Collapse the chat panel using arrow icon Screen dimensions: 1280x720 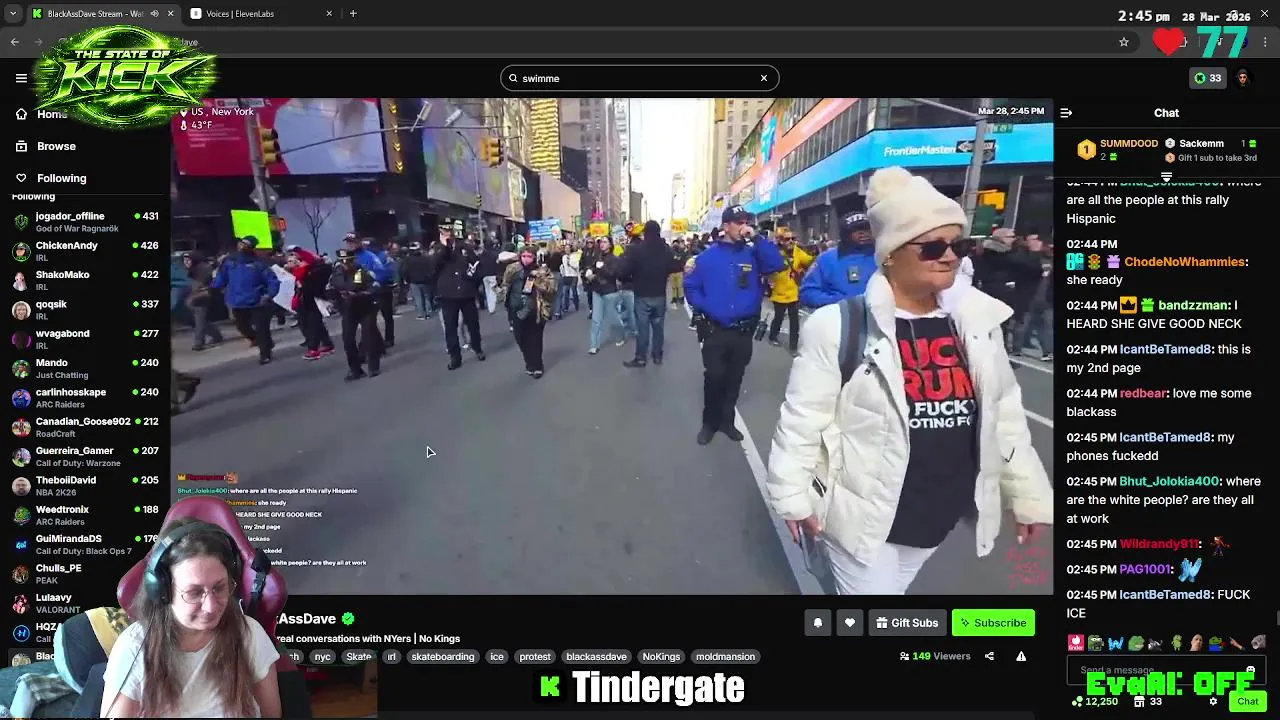1066,113
